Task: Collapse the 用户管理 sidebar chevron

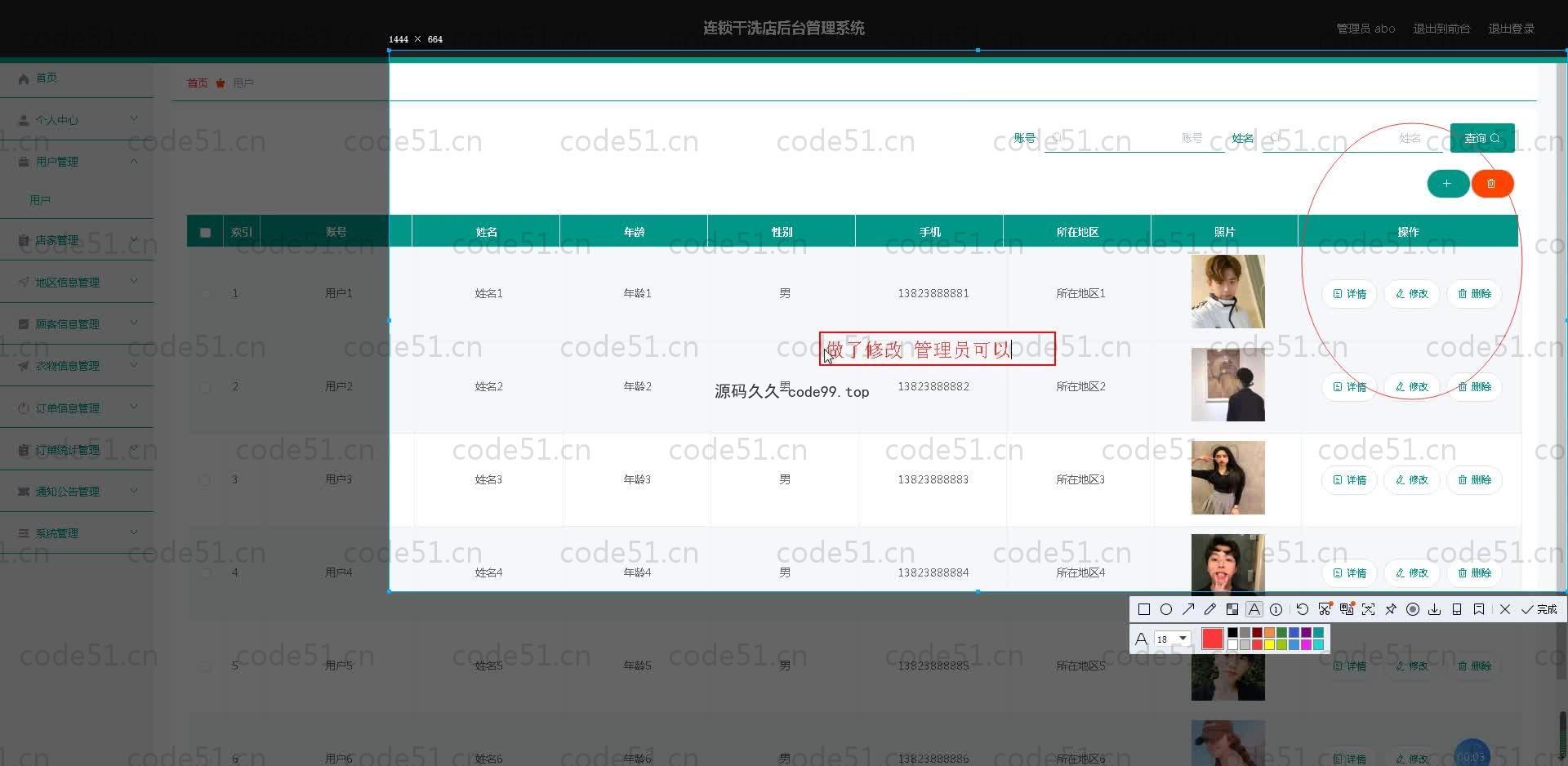Action: click(134, 161)
